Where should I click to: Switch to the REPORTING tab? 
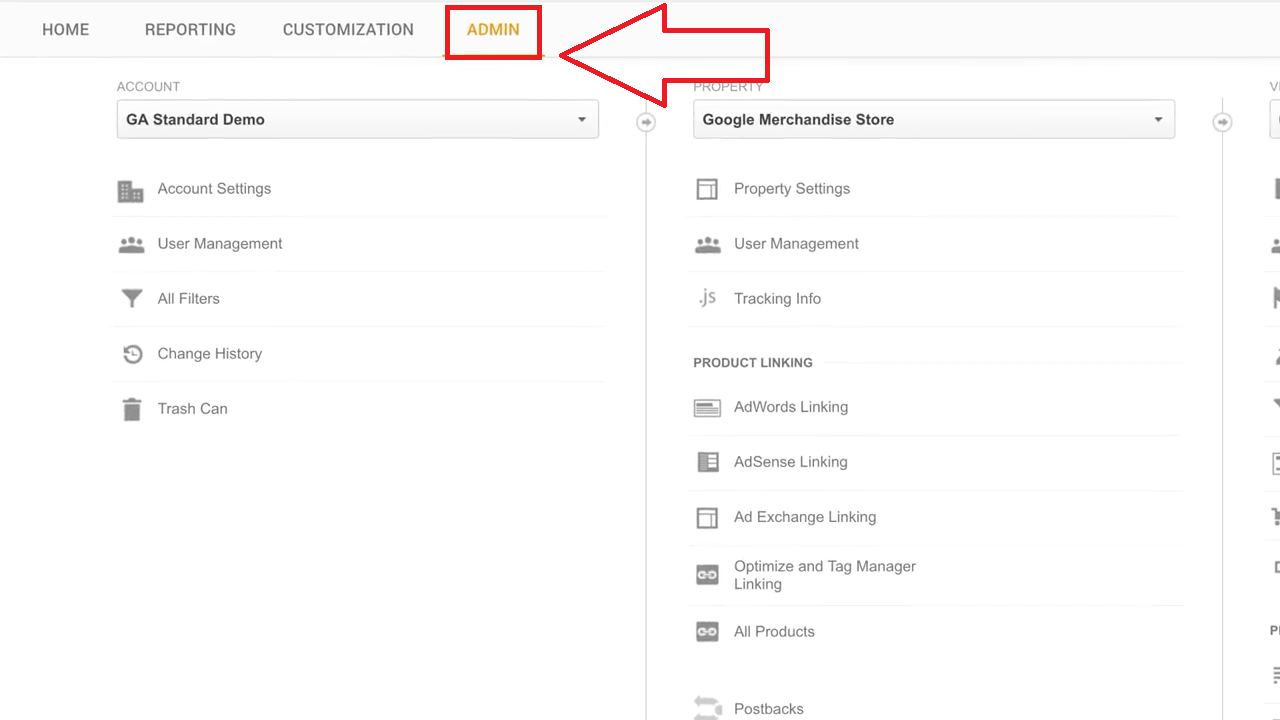pos(190,30)
